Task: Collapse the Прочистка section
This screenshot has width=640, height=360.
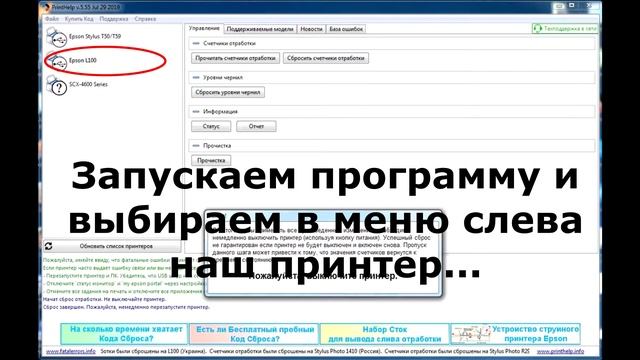Action: (x=196, y=146)
